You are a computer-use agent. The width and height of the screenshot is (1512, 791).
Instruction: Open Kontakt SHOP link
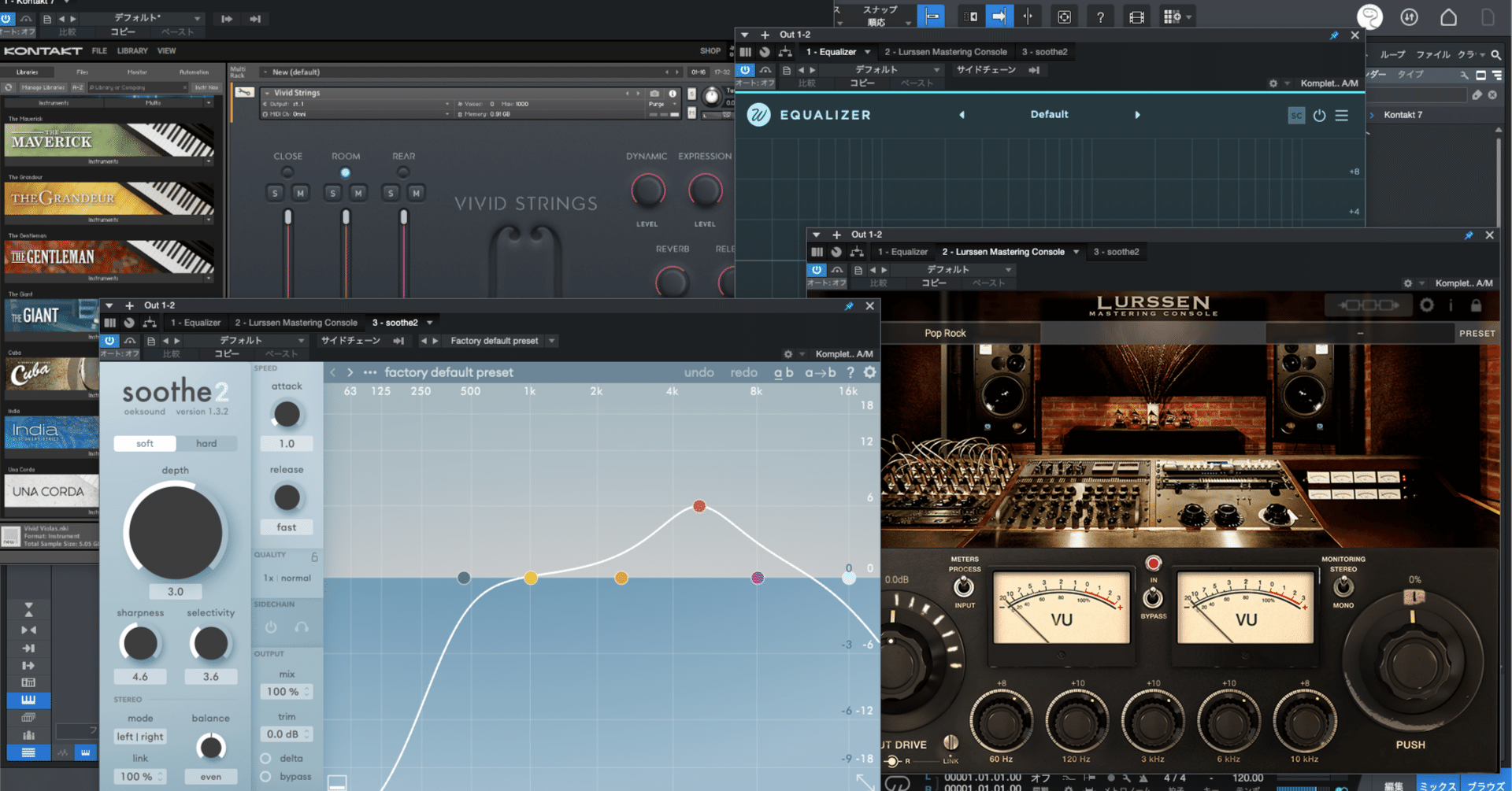pos(710,51)
